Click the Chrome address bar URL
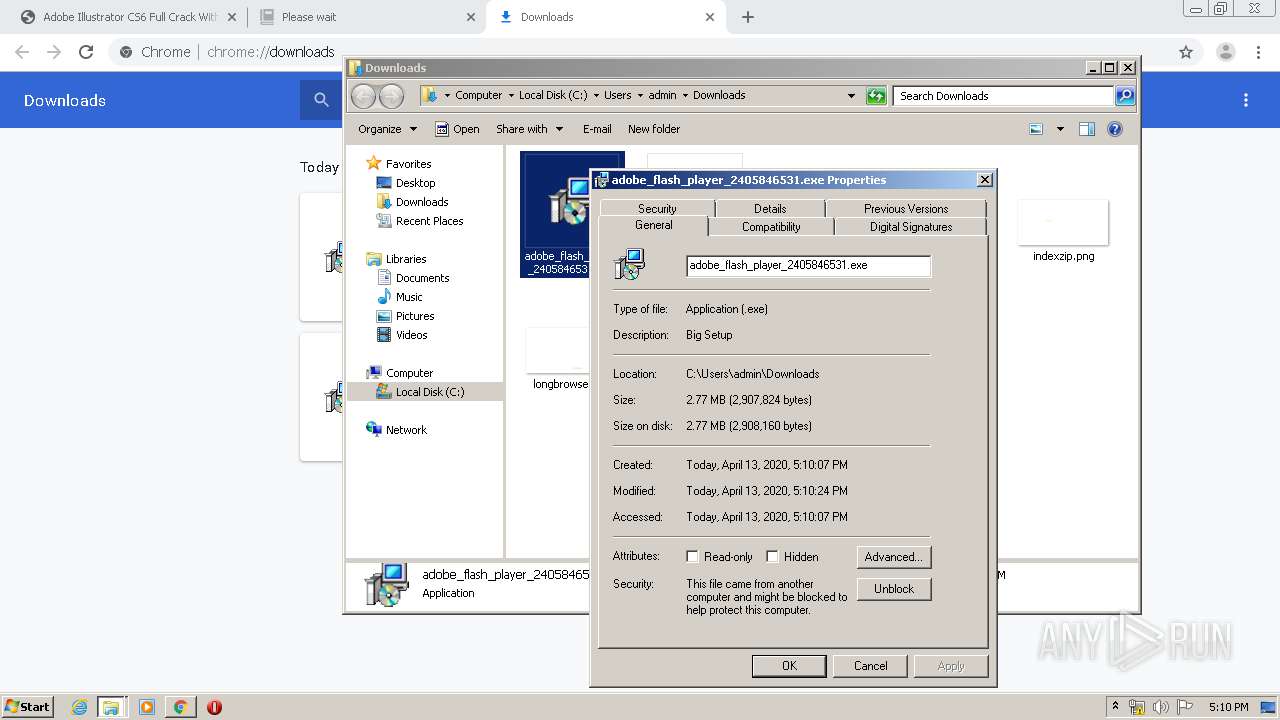The width and height of the screenshot is (1280, 720). [271, 52]
